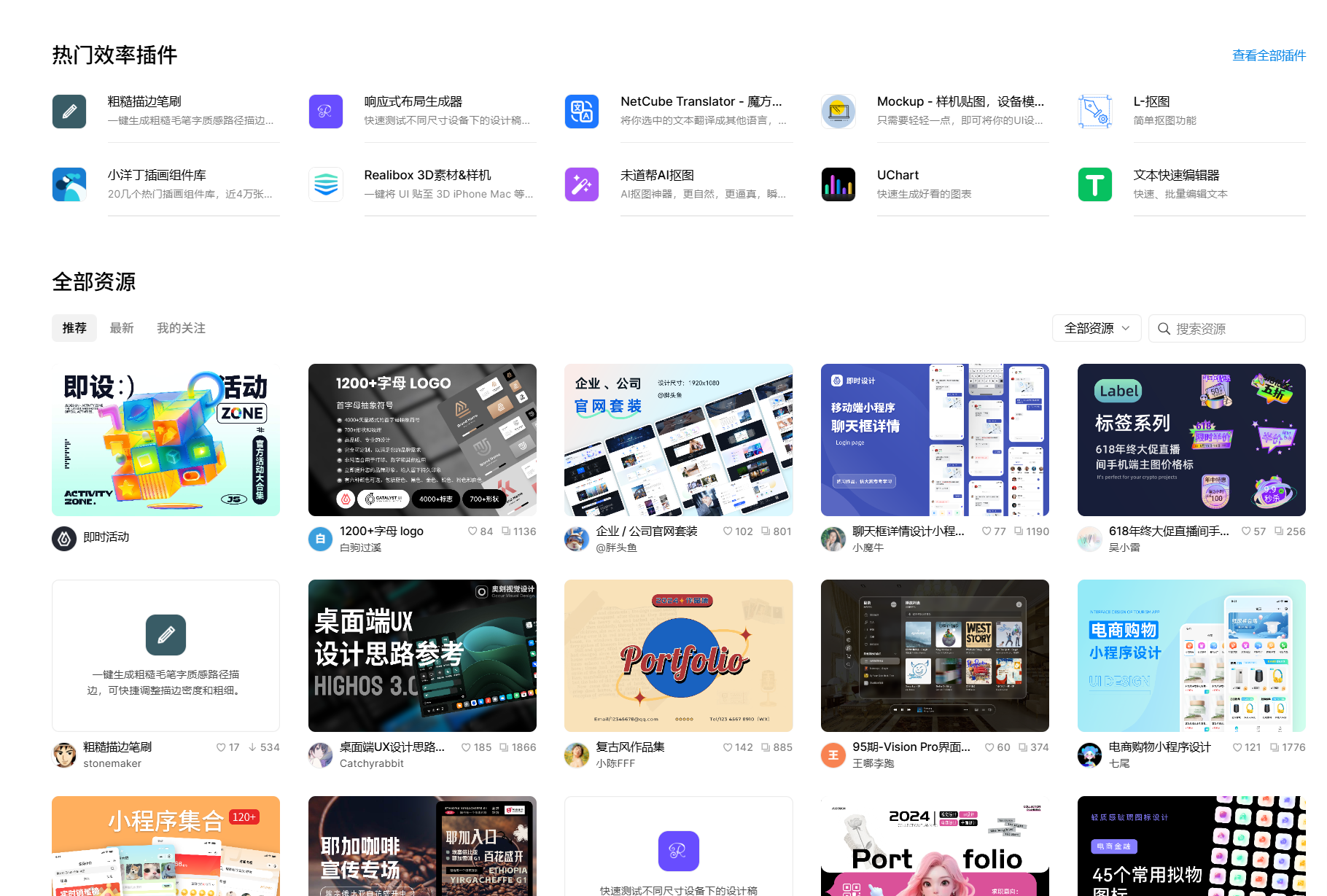The height and width of the screenshot is (896, 1327).
Task: Open the Vision Pro interface thumbnail
Action: [935, 655]
